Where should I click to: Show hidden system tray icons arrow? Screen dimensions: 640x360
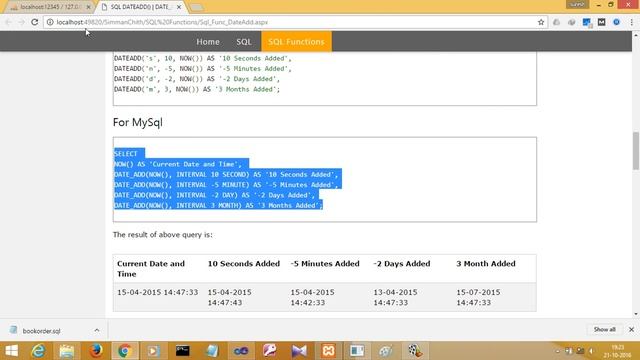click(558, 351)
